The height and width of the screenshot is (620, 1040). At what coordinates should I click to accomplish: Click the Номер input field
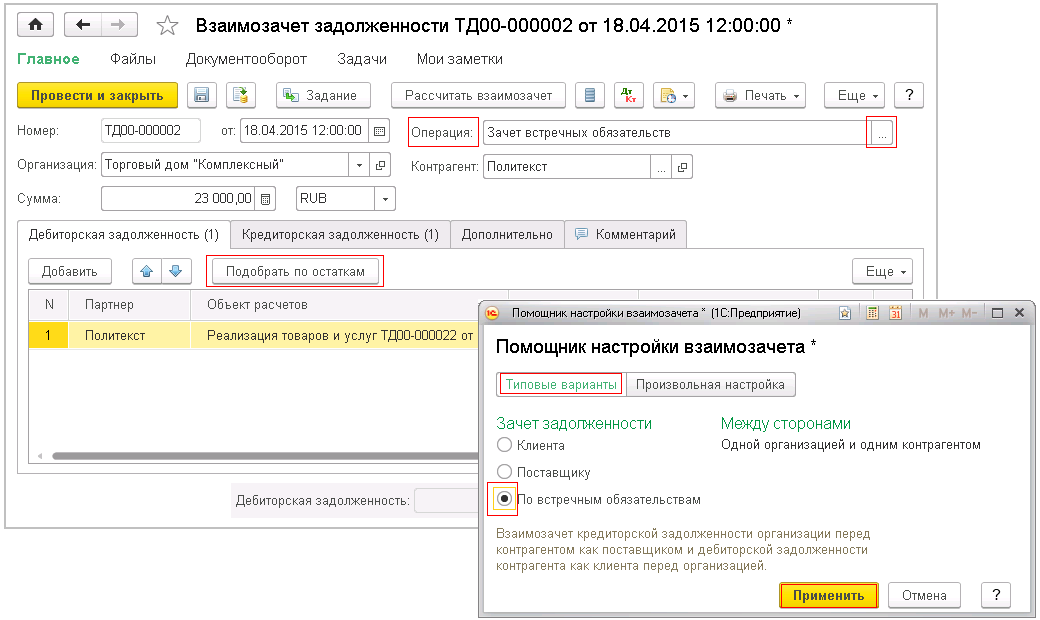pos(151,131)
